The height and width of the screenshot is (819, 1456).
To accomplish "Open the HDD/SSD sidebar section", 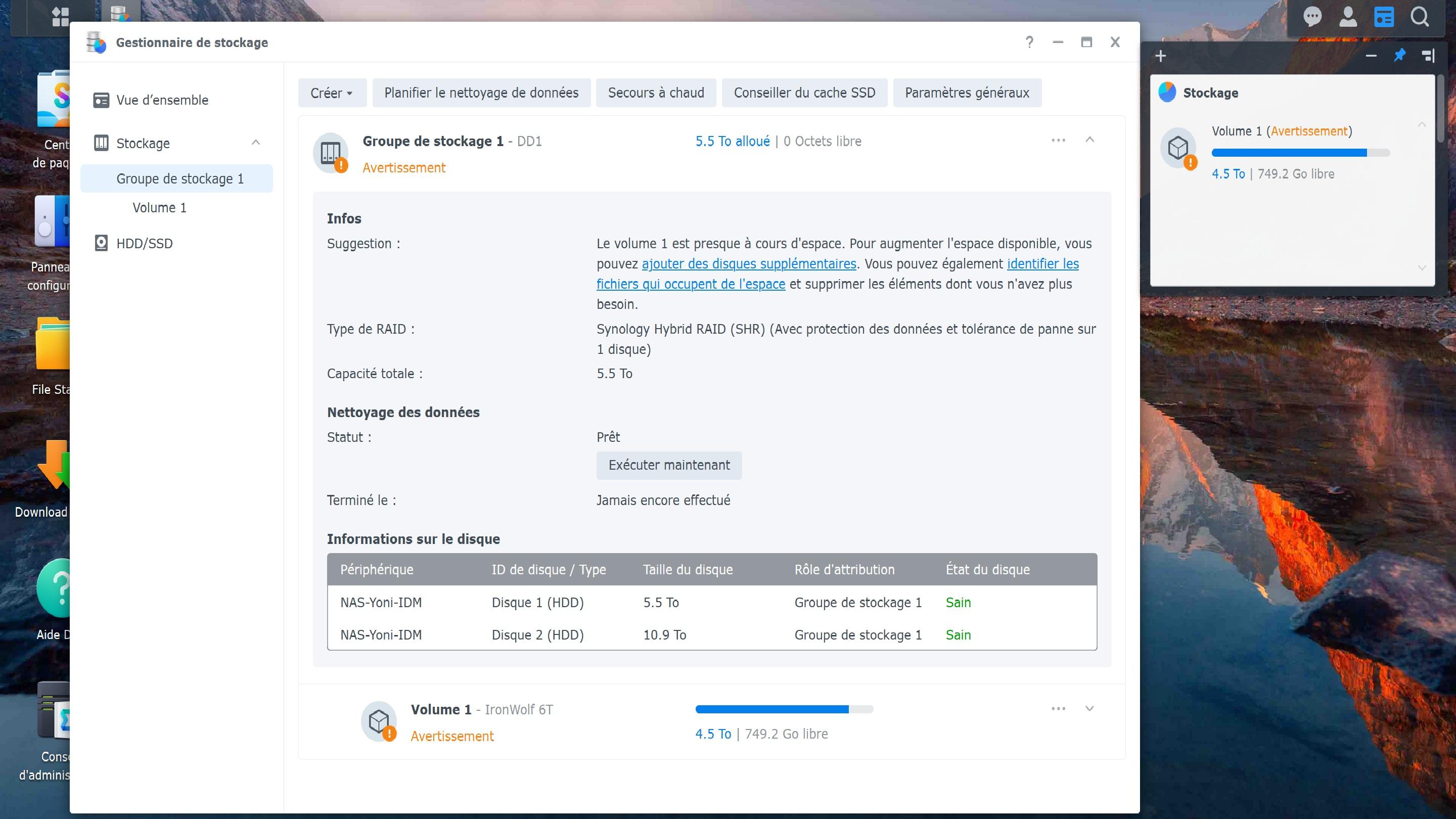I will [x=144, y=244].
